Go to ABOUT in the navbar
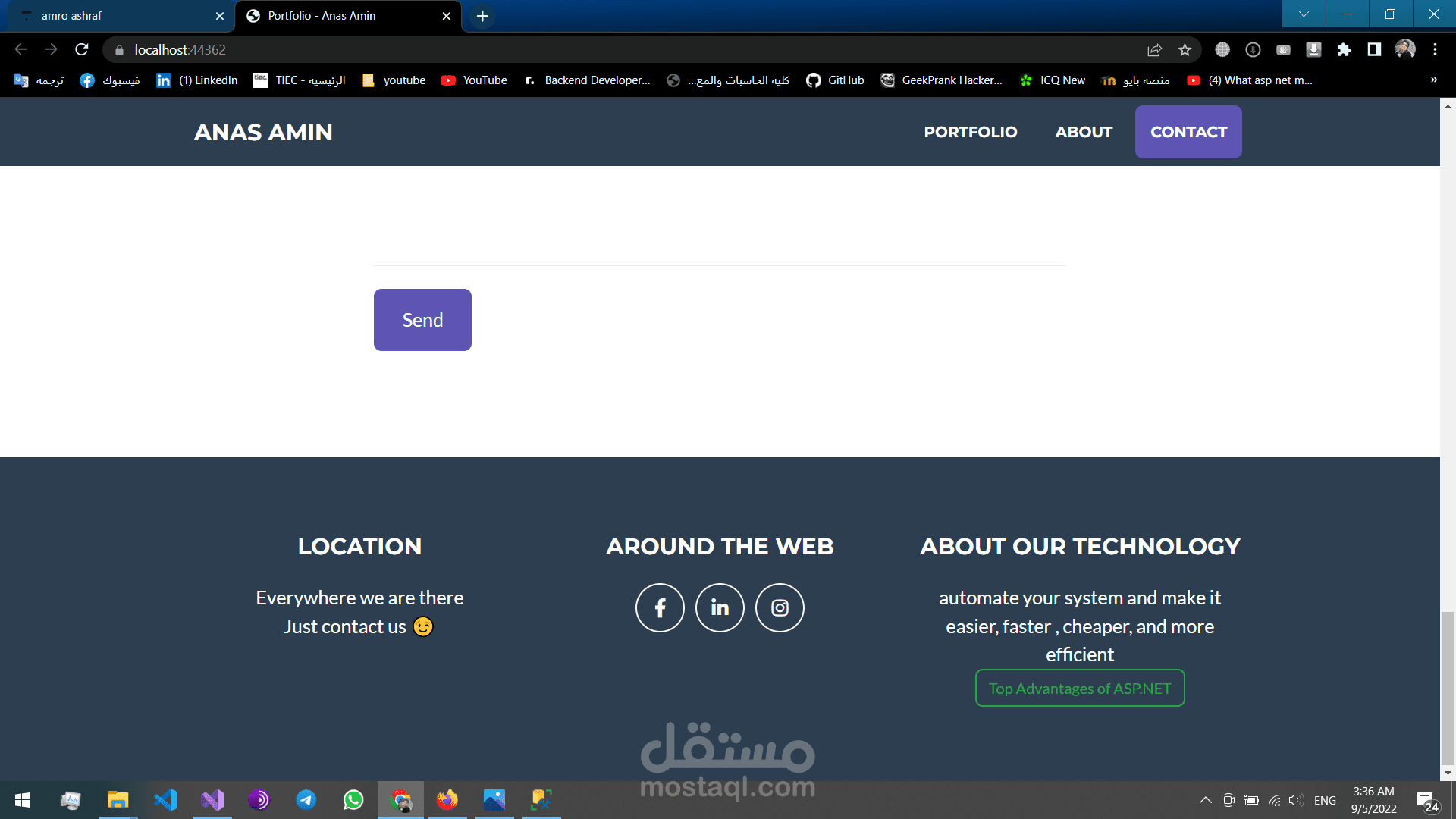1456x819 pixels. point(1084,132)
